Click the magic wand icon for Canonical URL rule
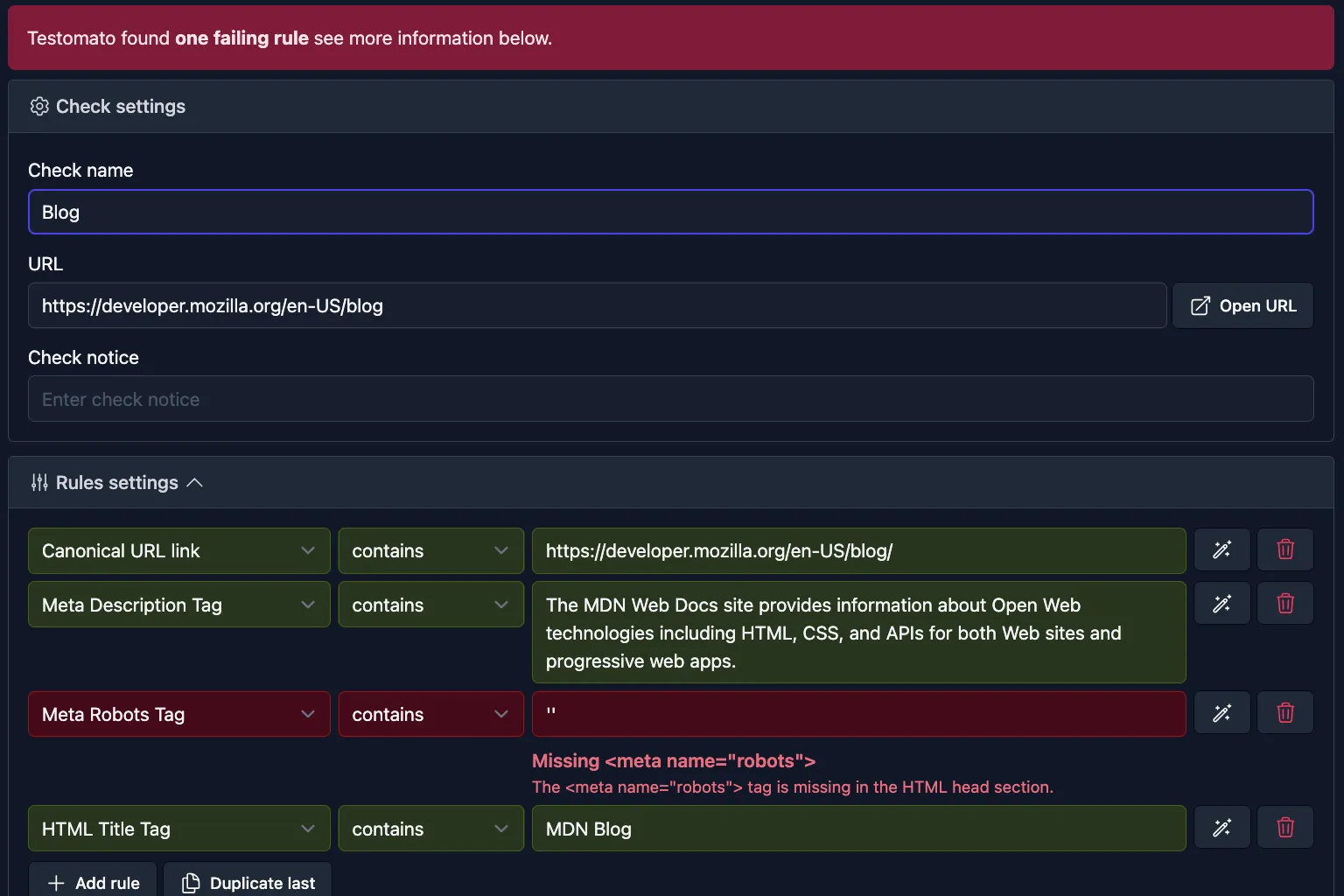 (1221, 549)
